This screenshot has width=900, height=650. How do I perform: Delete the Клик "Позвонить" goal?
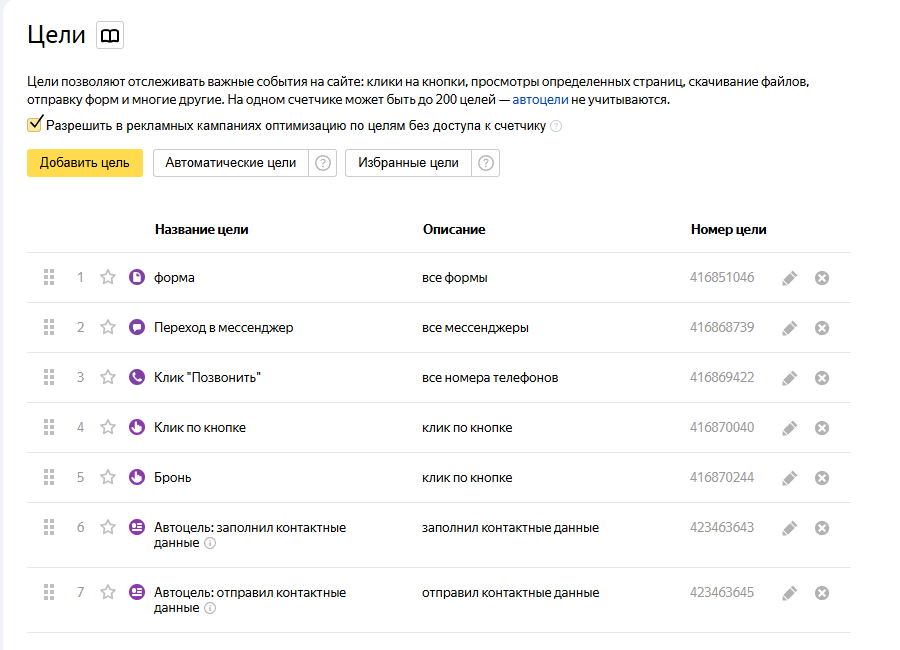pyautogui.click(x=822, y=378)
